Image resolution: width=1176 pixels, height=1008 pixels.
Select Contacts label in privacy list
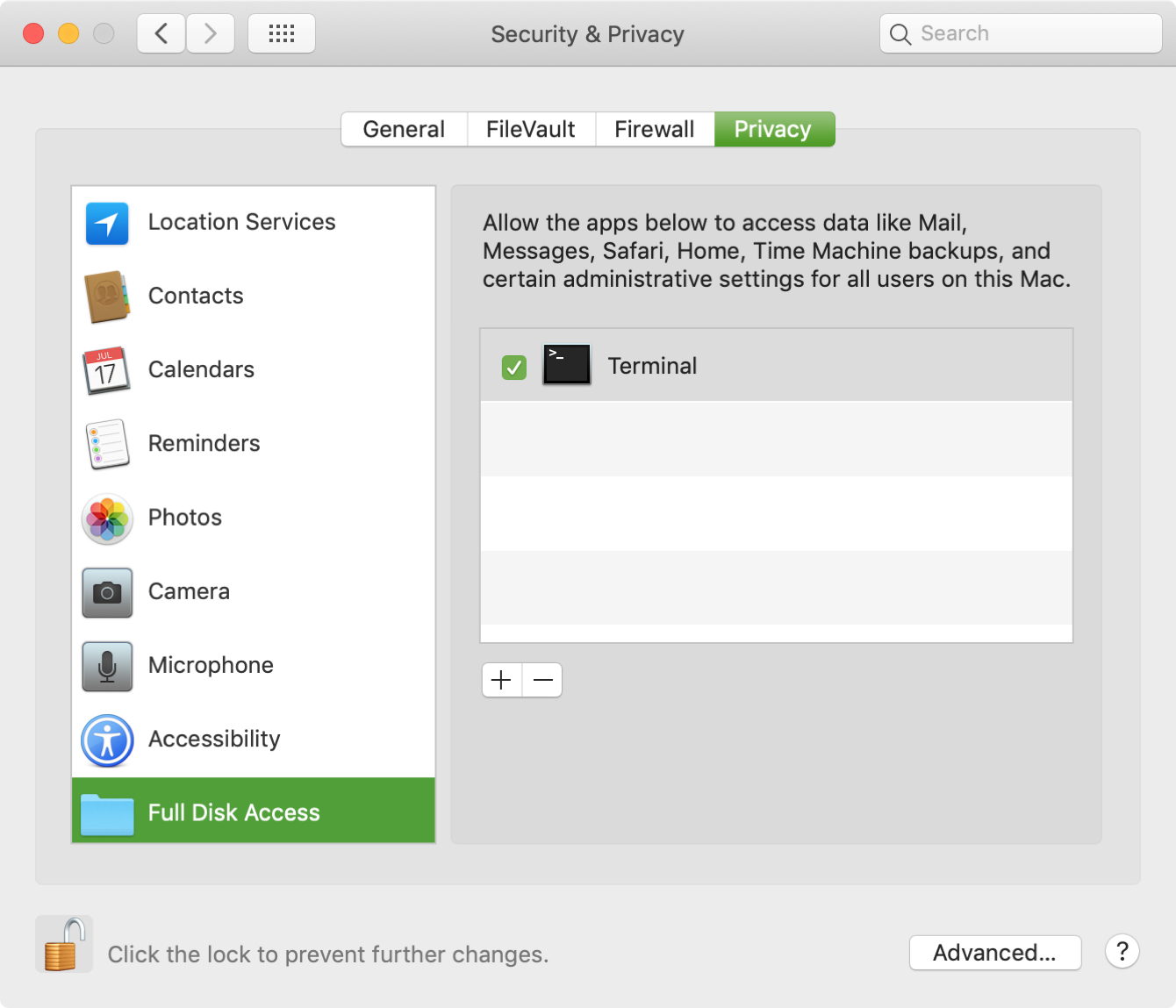click(x=196, y=296)
